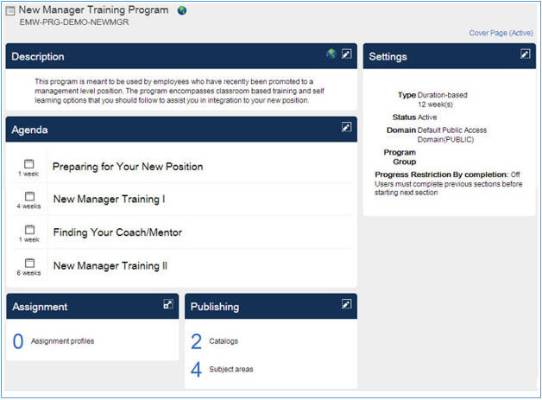Click the 0 Assignment profiles count
The height and width of the screenshot is (400, 542).
point(18,341)
